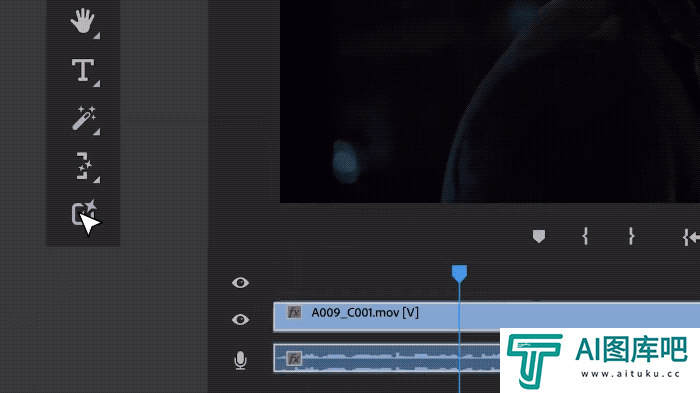Select the sparkle mask tool under the cursor
Viewport: 700px width, 393px height.
click(83, 213)
